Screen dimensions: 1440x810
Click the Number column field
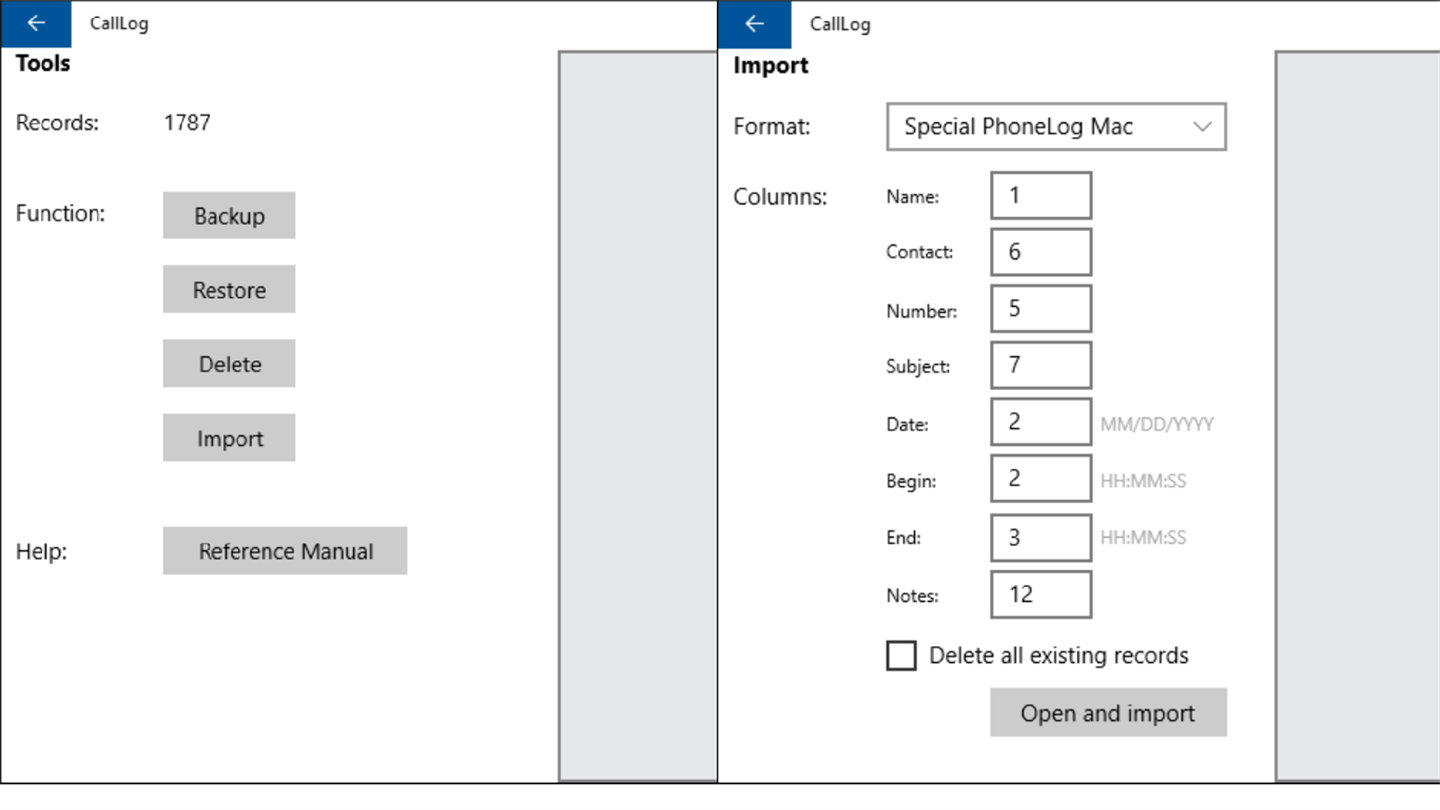(1040, 309)
